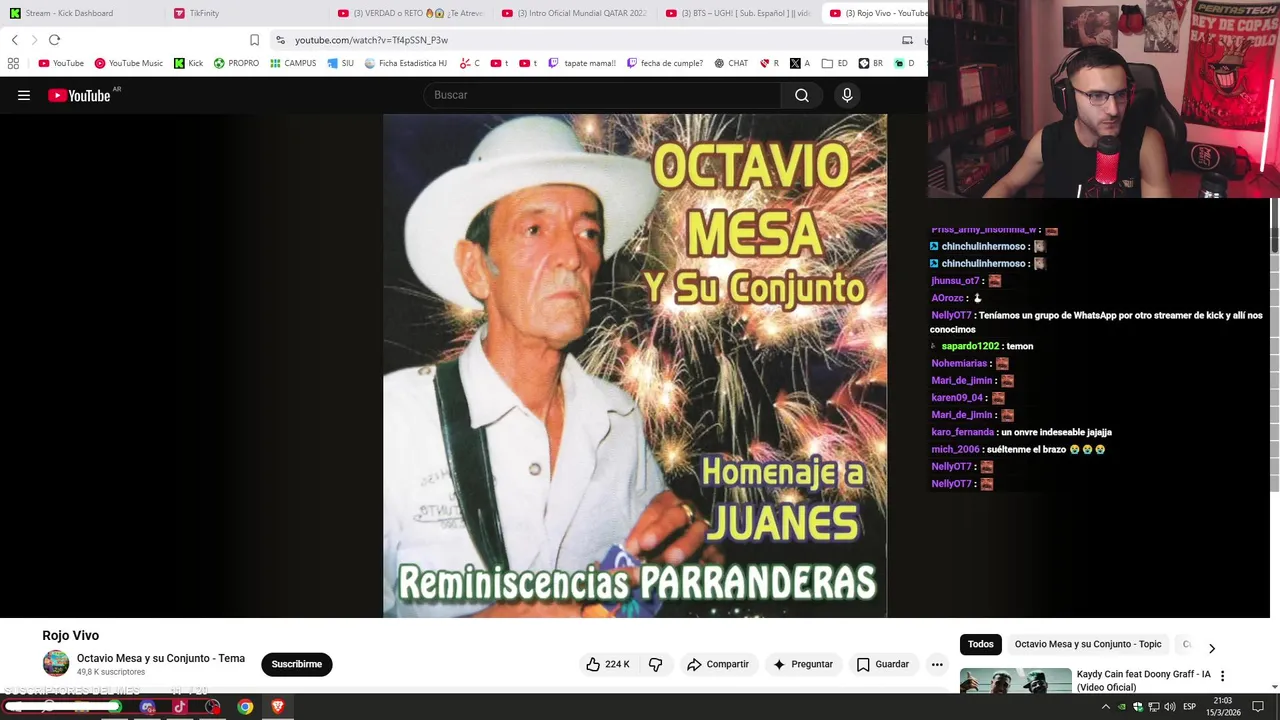Click NellyOT7 WhatsApp group chat message
1280x720 pixels.
(x=1096, y=322)
